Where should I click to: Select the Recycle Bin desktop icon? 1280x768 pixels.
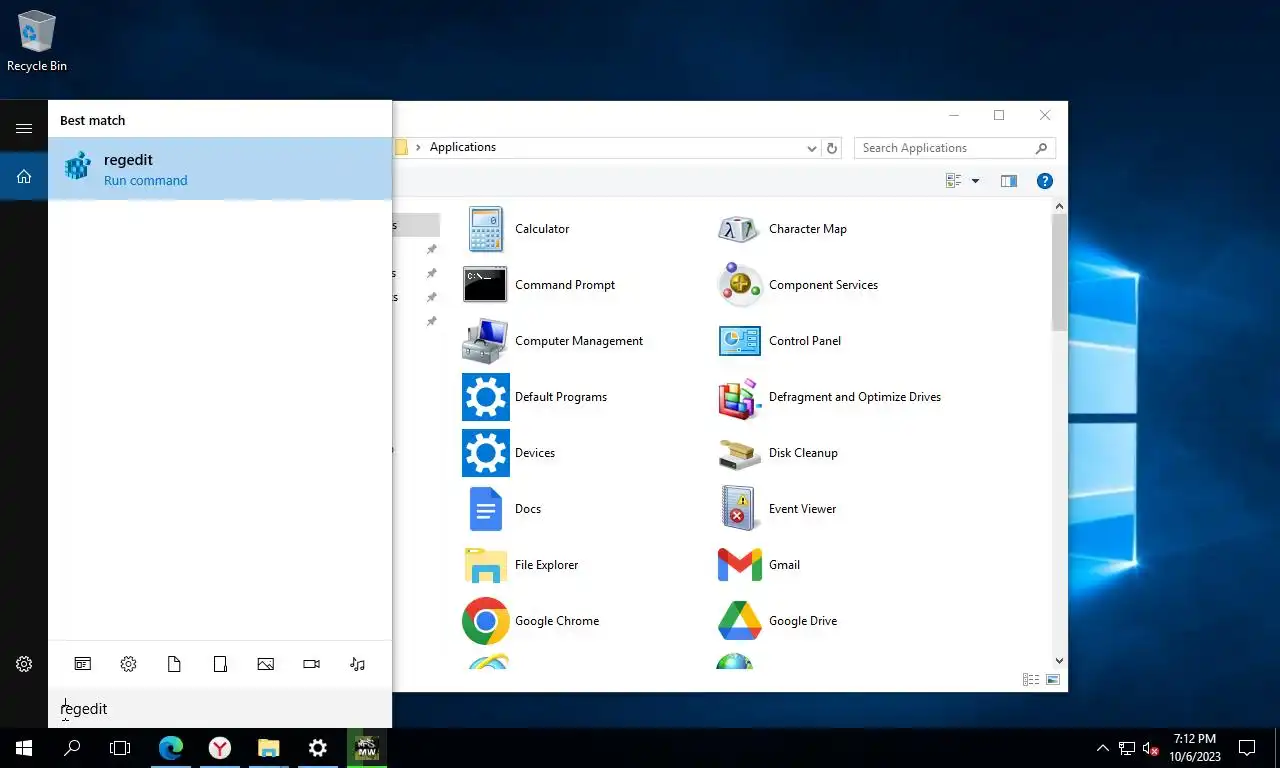click(37, 41)
